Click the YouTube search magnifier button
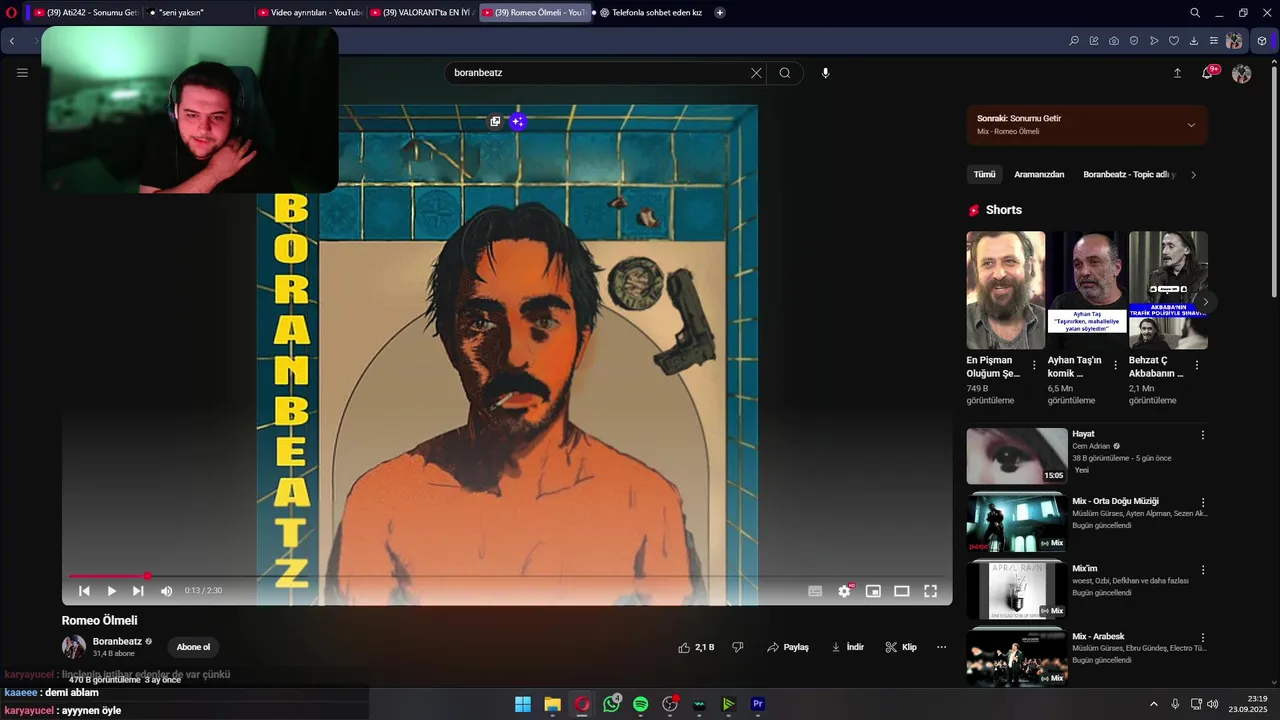This screenshot has height=720, width=1280. tap(785, 73)
